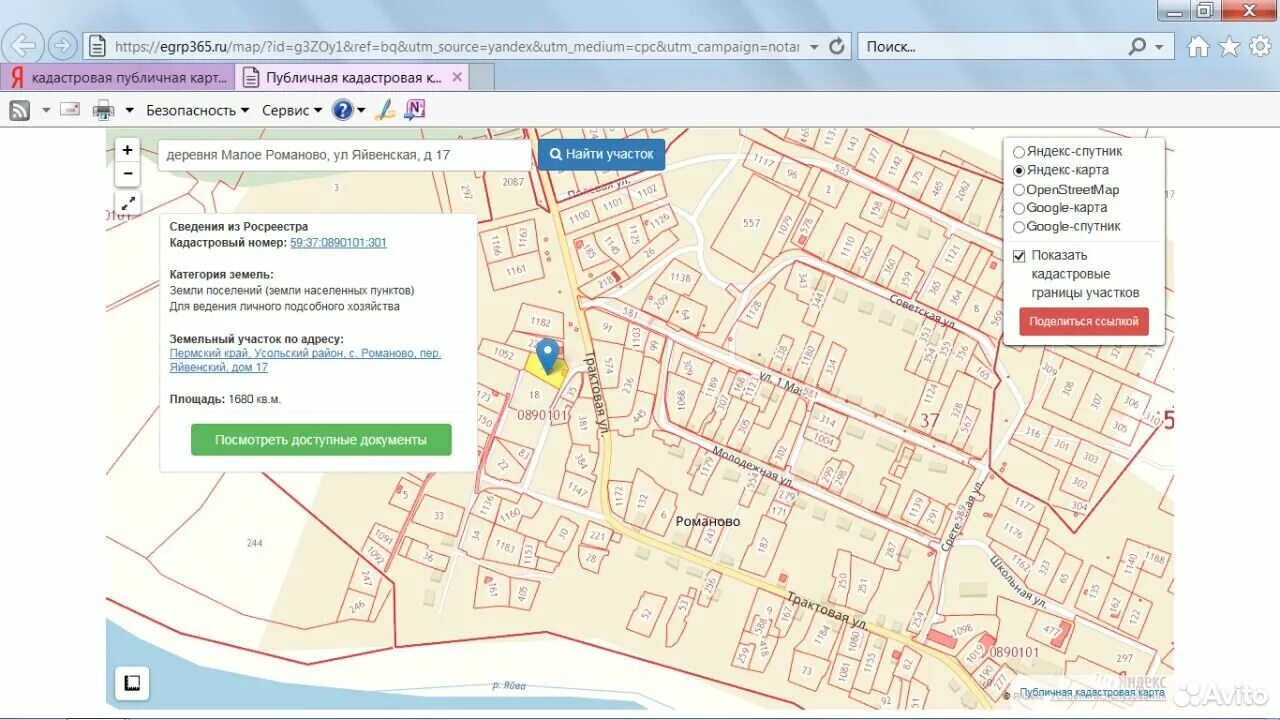Open cadastral number link 59:37:0890101:301
The height and width of the screenshot is (720, 1280).
coord(338,243)
